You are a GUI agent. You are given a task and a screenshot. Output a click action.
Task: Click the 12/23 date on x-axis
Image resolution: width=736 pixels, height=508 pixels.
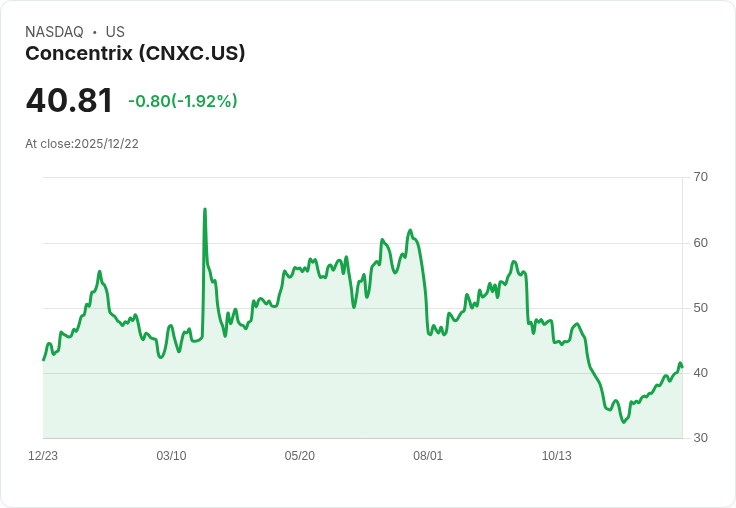click(x=43, y=456)
